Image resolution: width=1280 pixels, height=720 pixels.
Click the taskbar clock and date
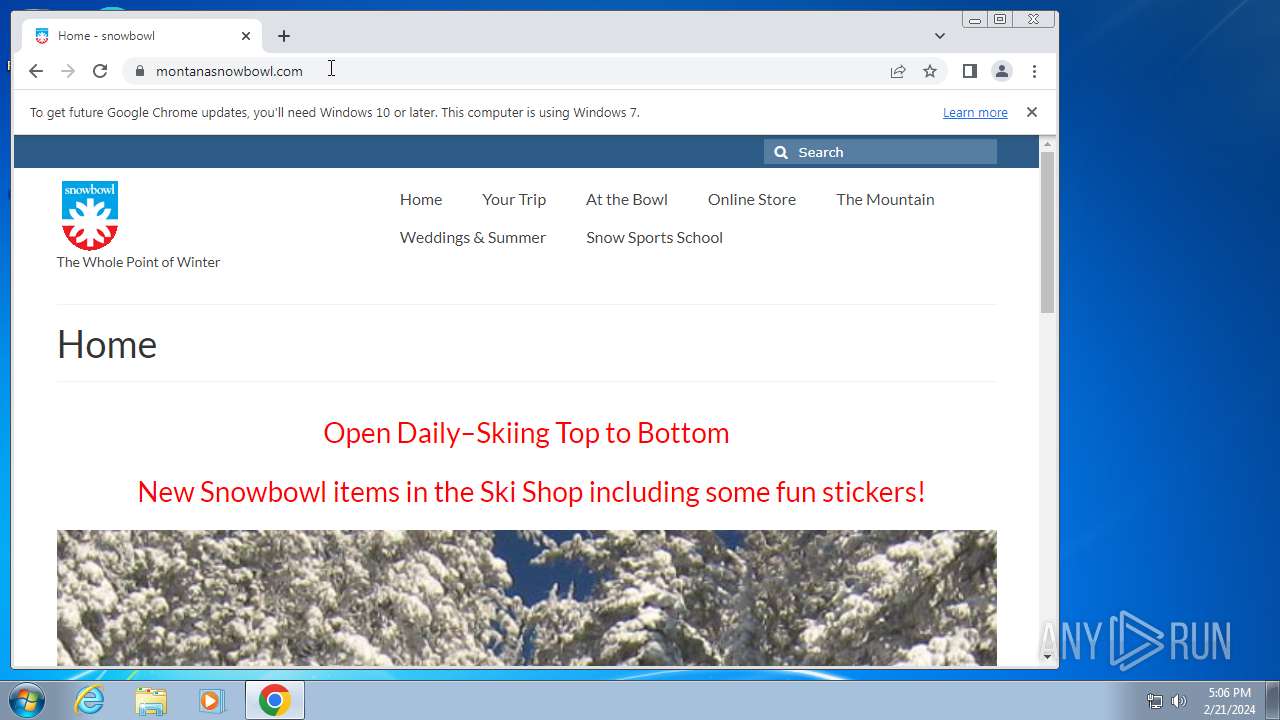pyautogui.click(x=1229, y=701)
